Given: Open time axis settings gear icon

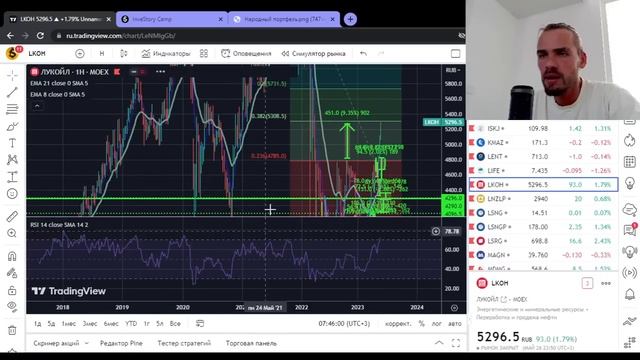Looking at the screenshot, I should 454,308.
